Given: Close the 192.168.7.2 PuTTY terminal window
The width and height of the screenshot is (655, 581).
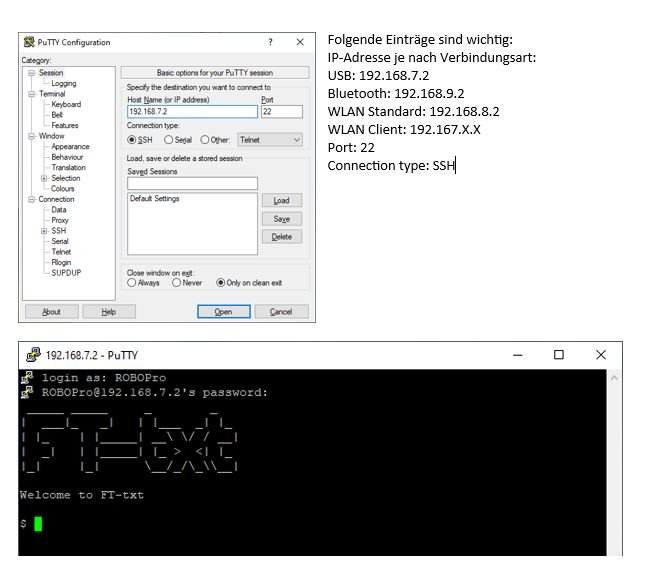Looking at the screenshot, I should 601,355.
